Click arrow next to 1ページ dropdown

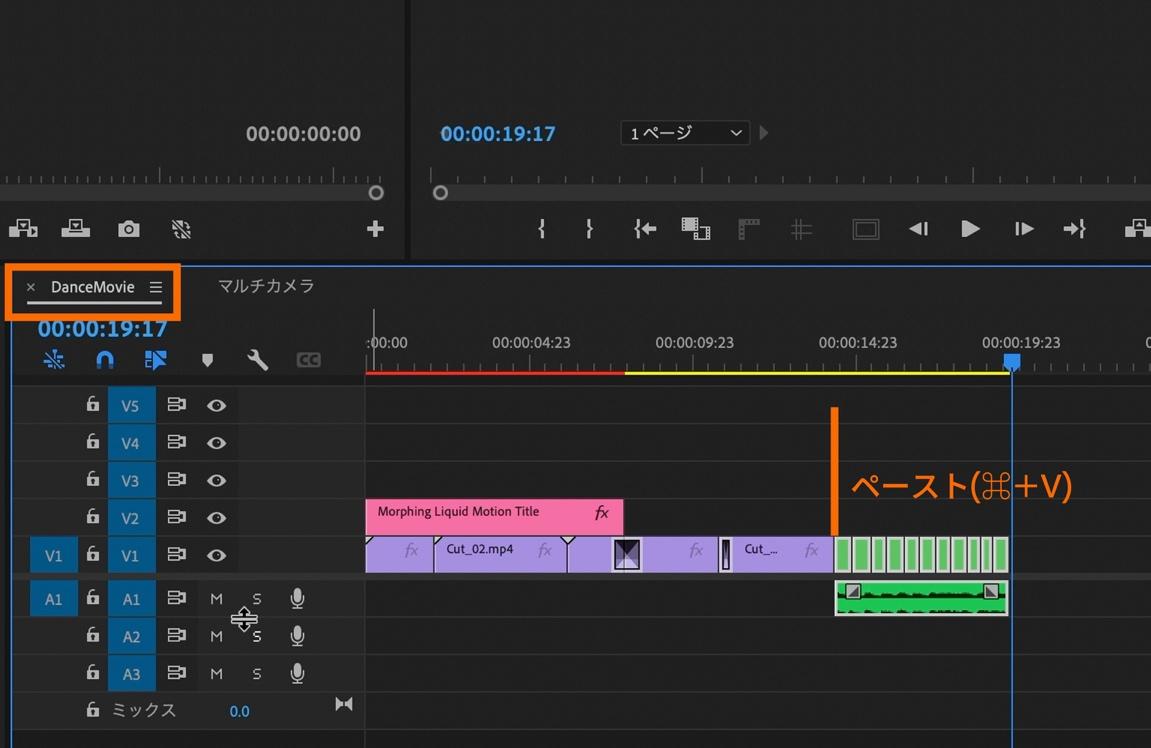click(x=763, y=133)
